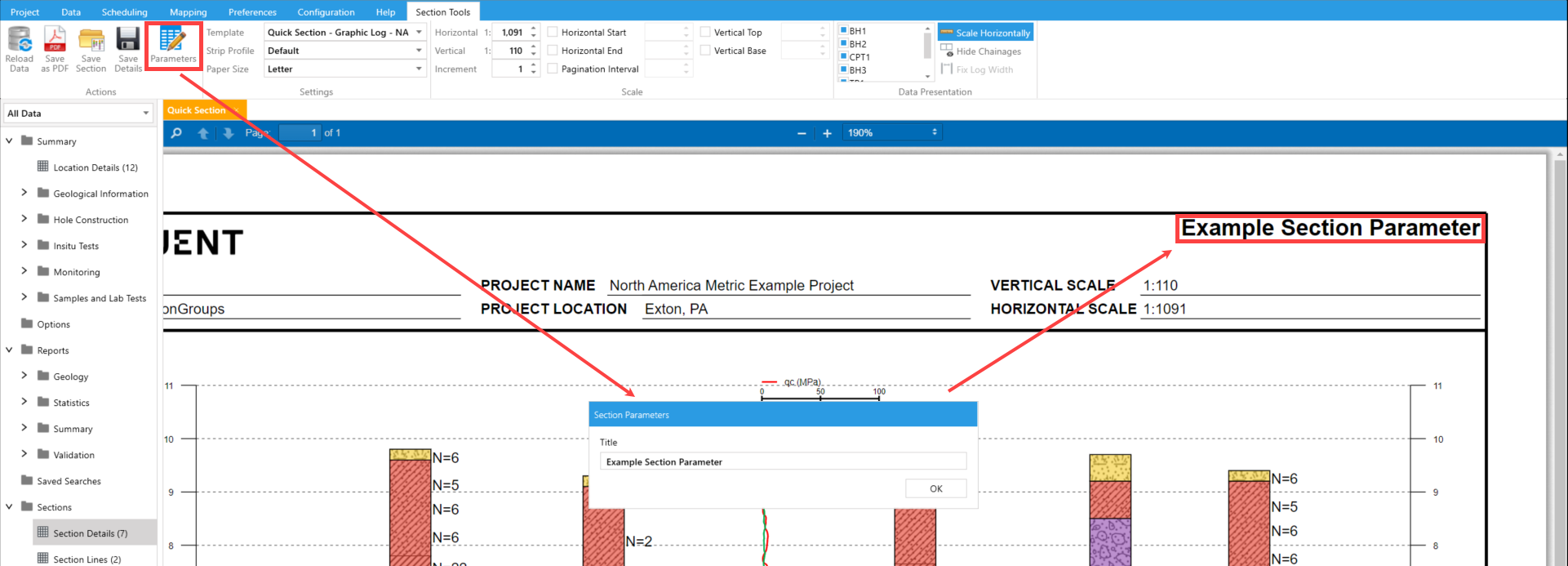Image resolution: width=1568 pixels, height=566 pixels.
Task: Open the Configuration menu
Action: coord(326,11)
